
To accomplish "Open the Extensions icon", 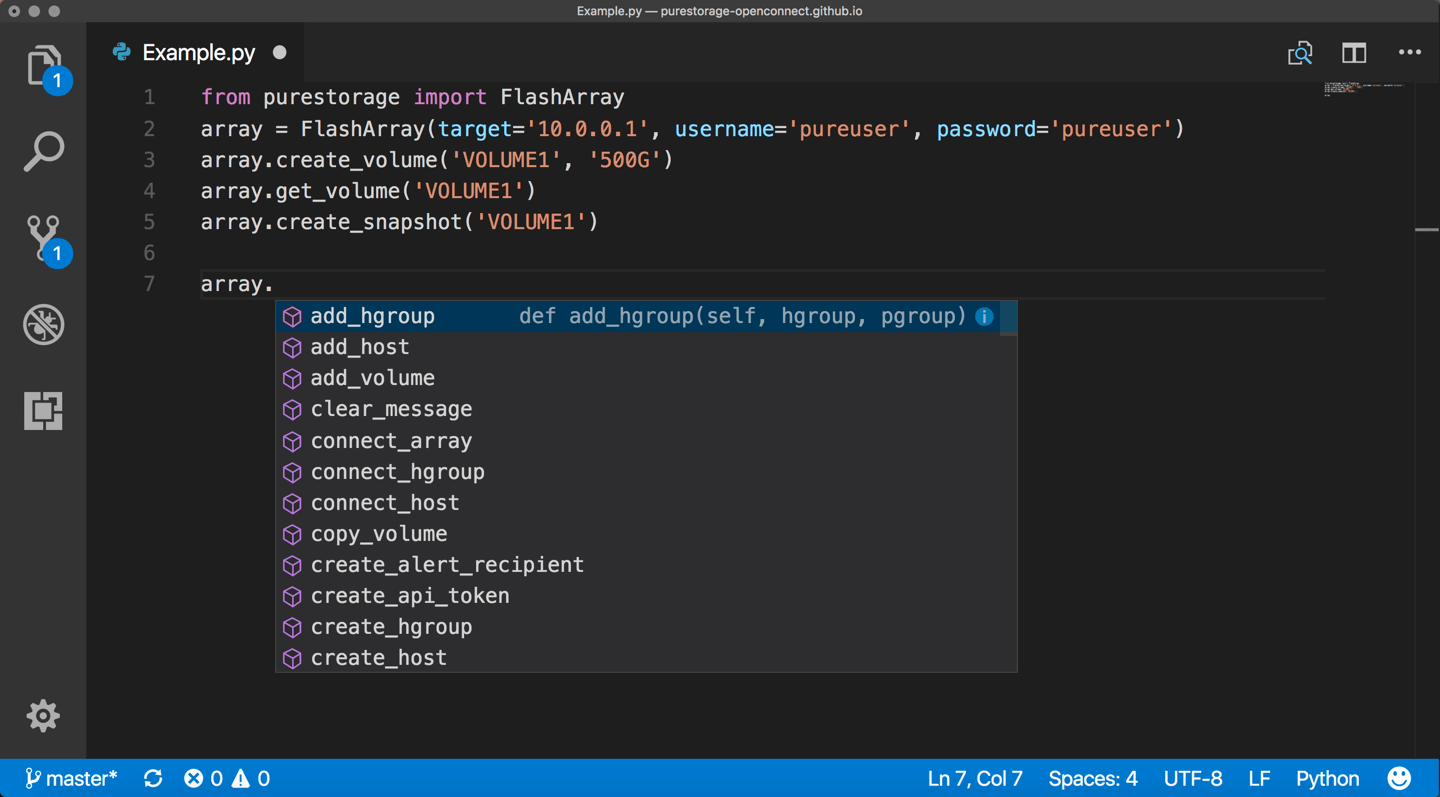I will (x=43, y=411).
